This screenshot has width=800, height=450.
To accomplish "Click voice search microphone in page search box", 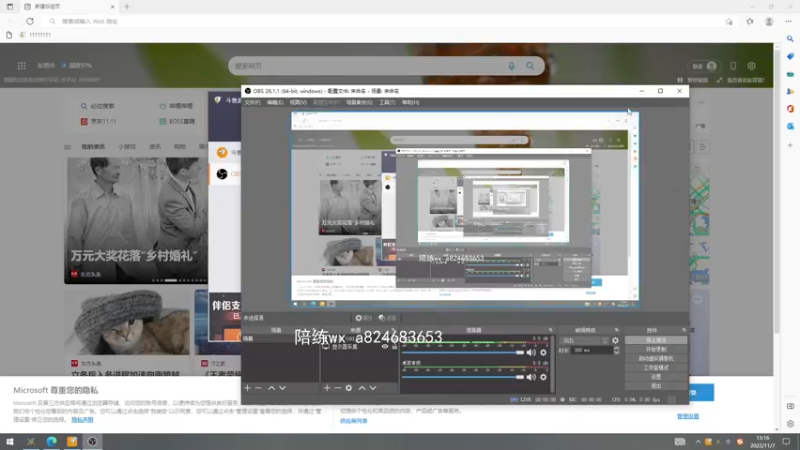I will [512, 66].
